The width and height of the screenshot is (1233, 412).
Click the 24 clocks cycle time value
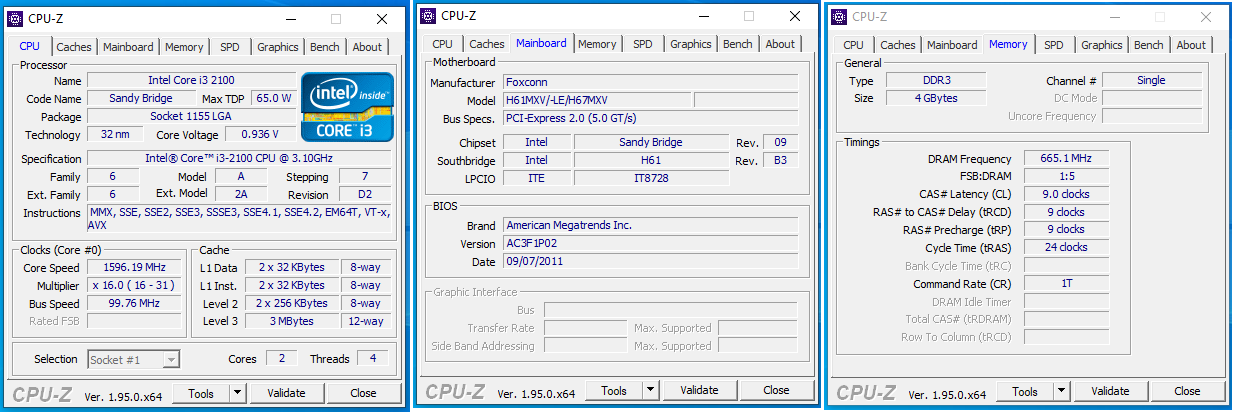tap(1067, 247)
